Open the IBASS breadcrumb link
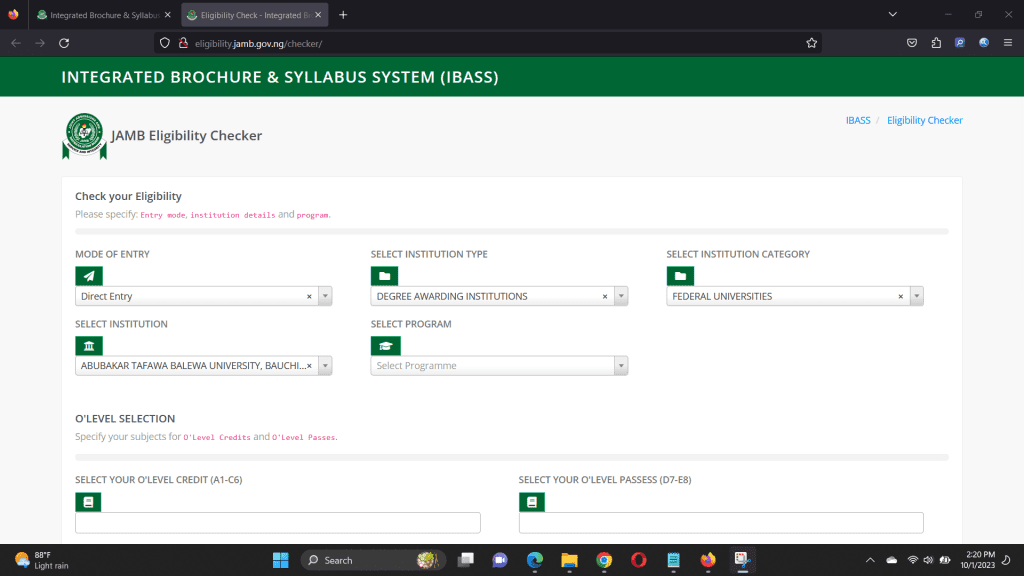Screen dimensions: 1024x576 click(857, 120)
